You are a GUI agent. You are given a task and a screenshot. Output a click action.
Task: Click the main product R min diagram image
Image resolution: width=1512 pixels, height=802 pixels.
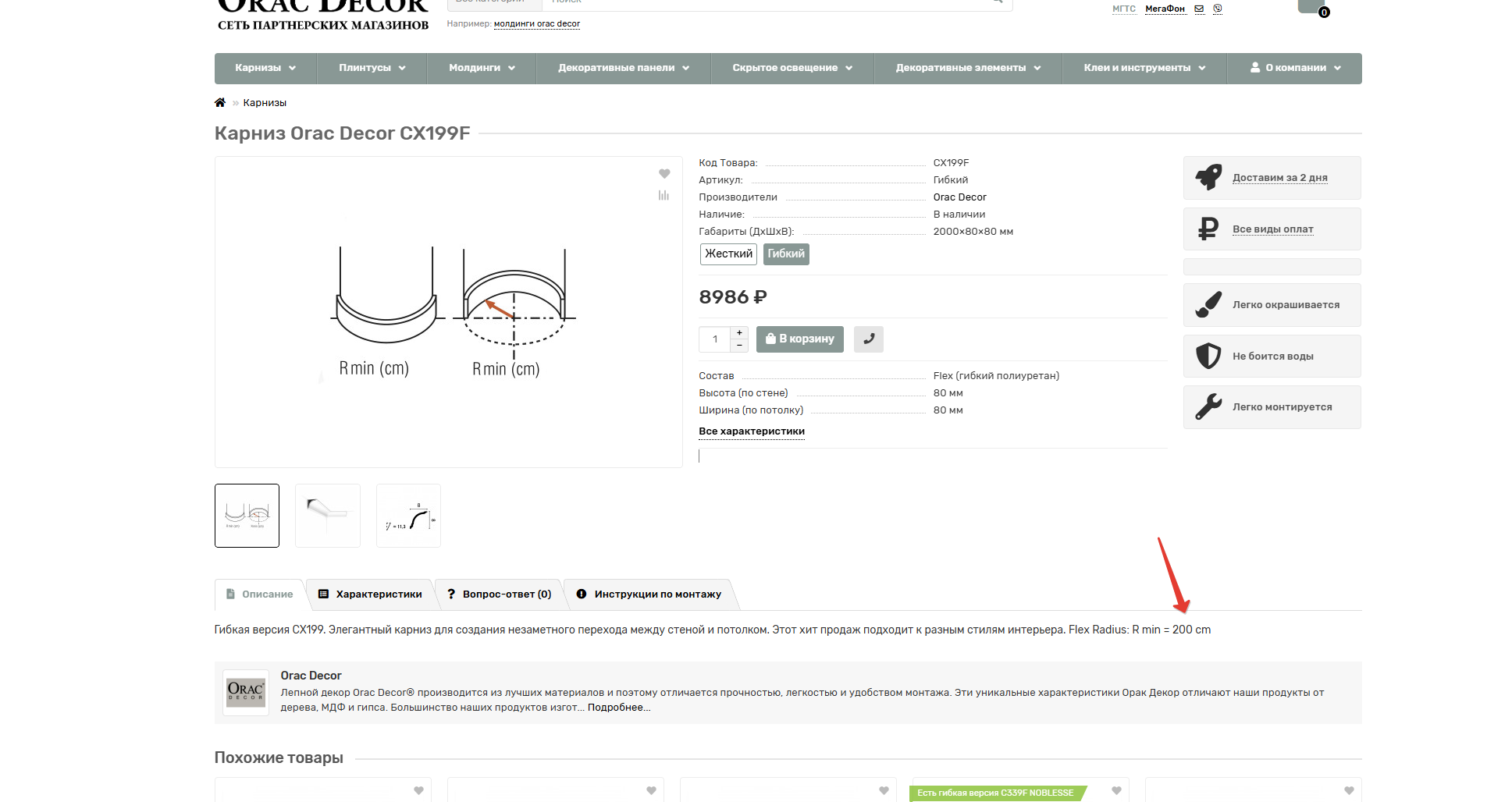(x=449, y=312)
